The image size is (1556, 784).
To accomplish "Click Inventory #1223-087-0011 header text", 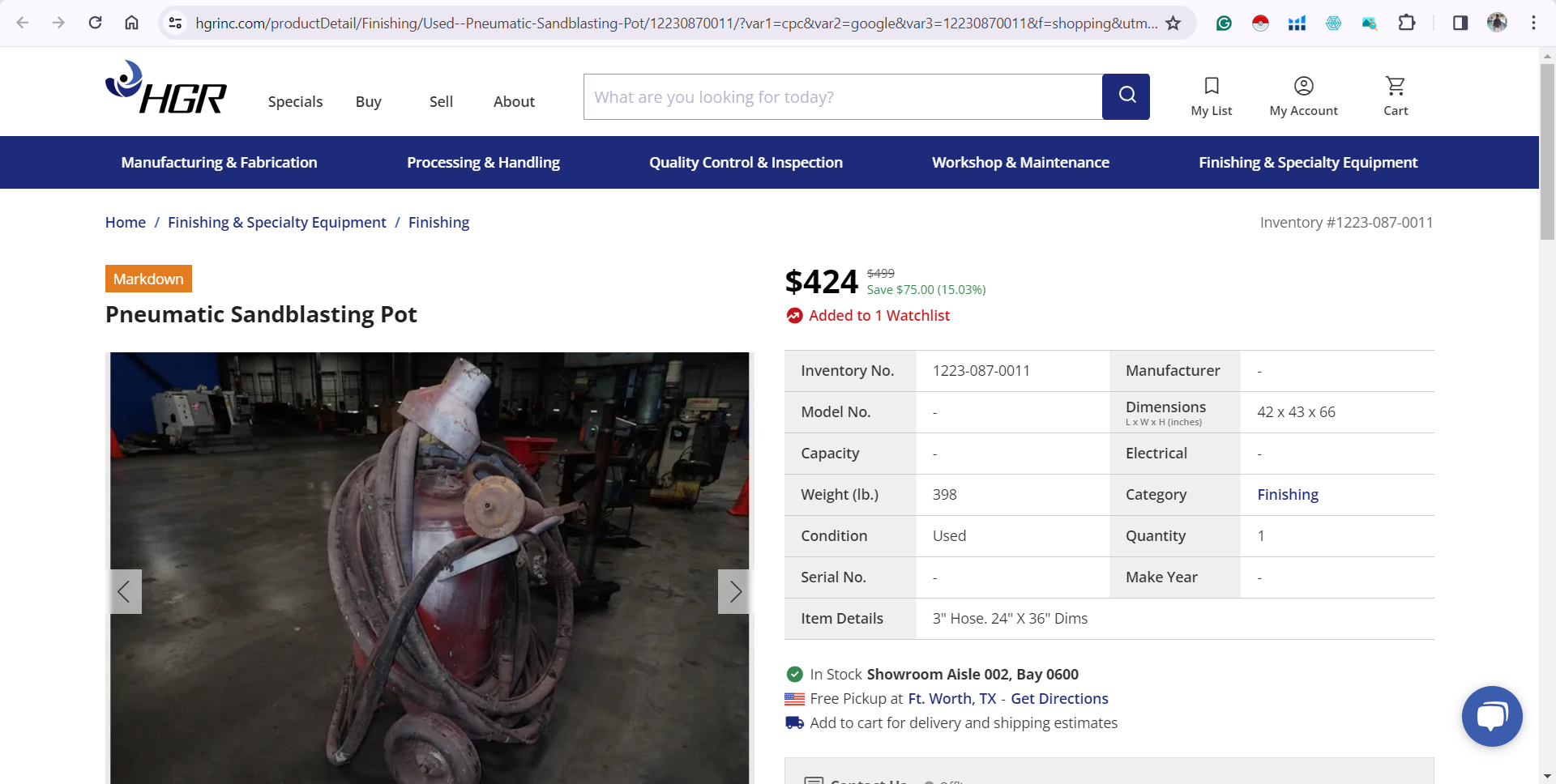I will pyautogui.click(x=1346, y=222).
